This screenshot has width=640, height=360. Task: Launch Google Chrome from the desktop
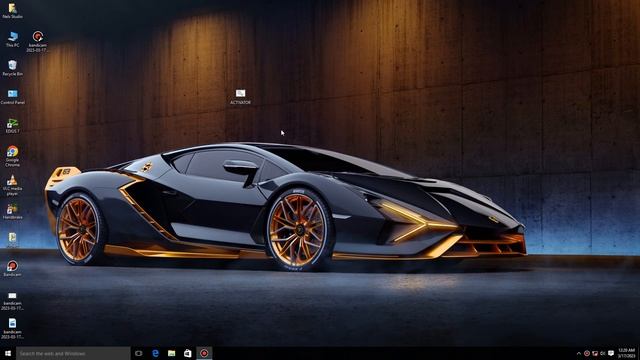(13, 156)
